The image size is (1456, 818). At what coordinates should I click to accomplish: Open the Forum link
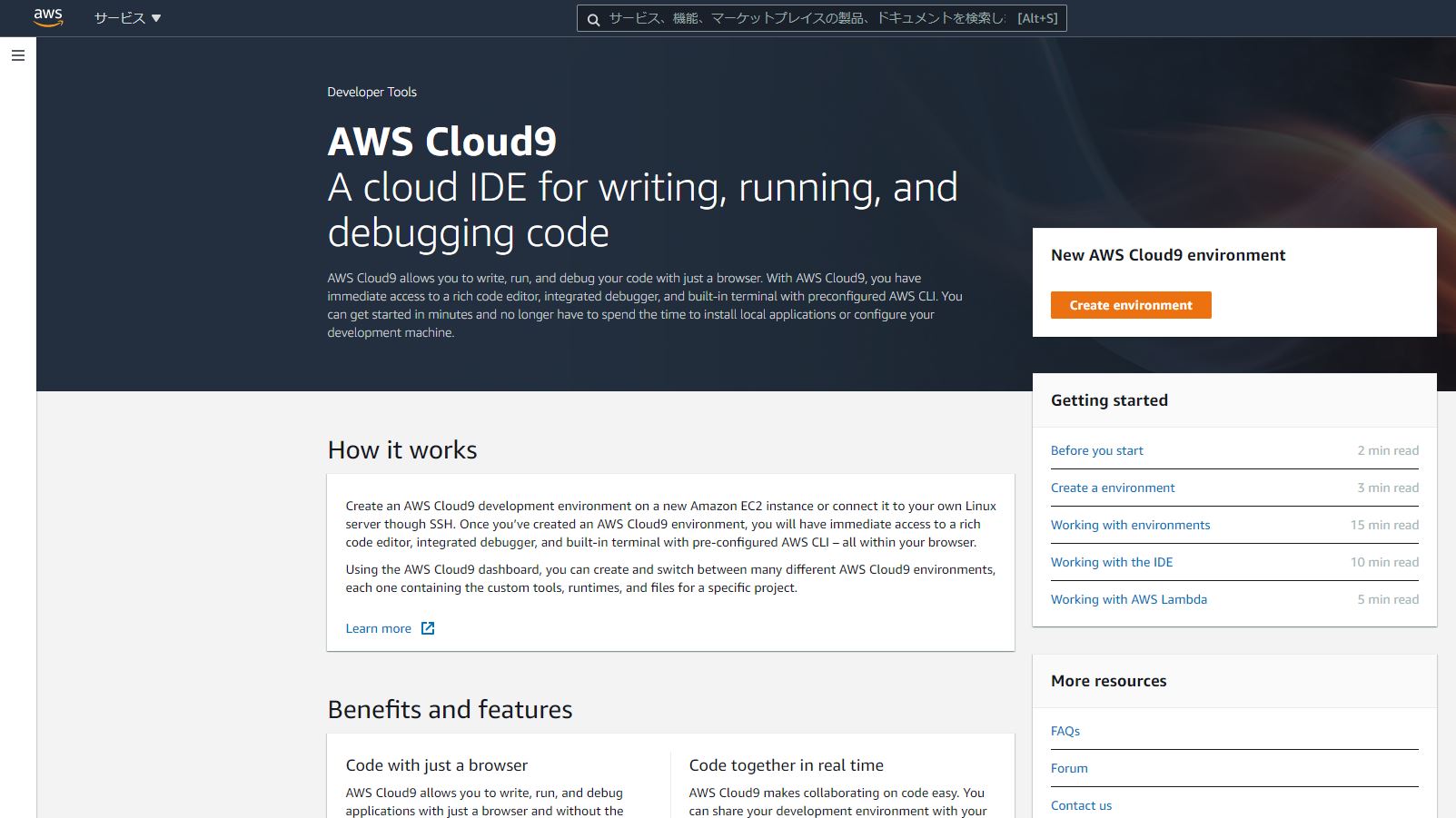point(1069,768)
